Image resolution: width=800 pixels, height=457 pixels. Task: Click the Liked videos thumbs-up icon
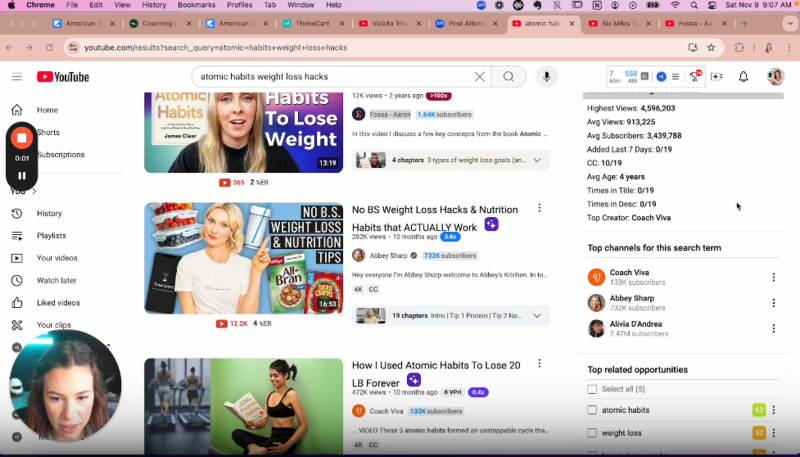click(17, 302)
